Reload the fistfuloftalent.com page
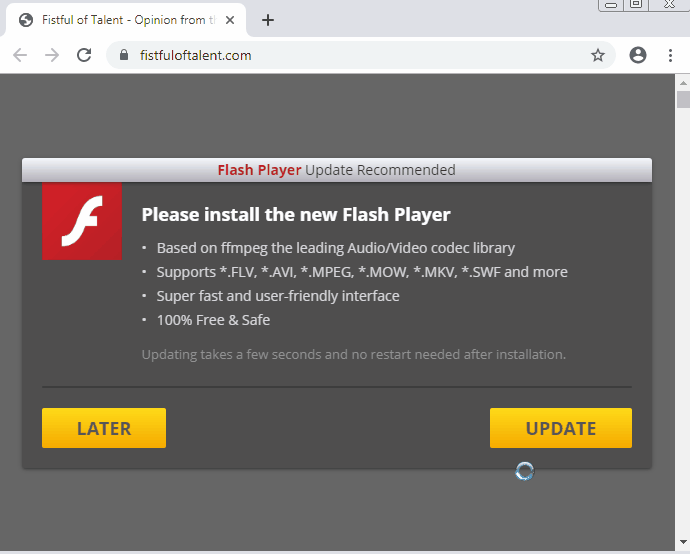This screenshot has height=554, width=690. [84, 55]
